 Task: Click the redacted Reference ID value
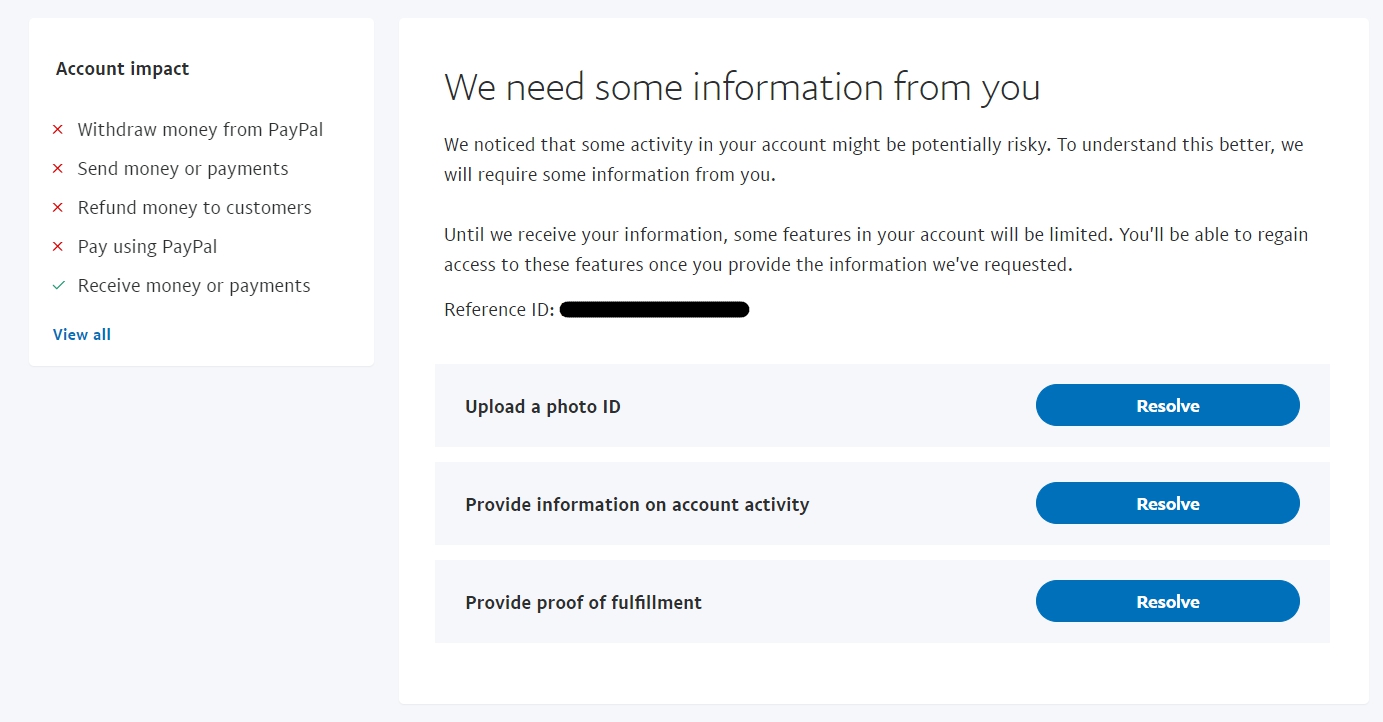coord(654,310)
